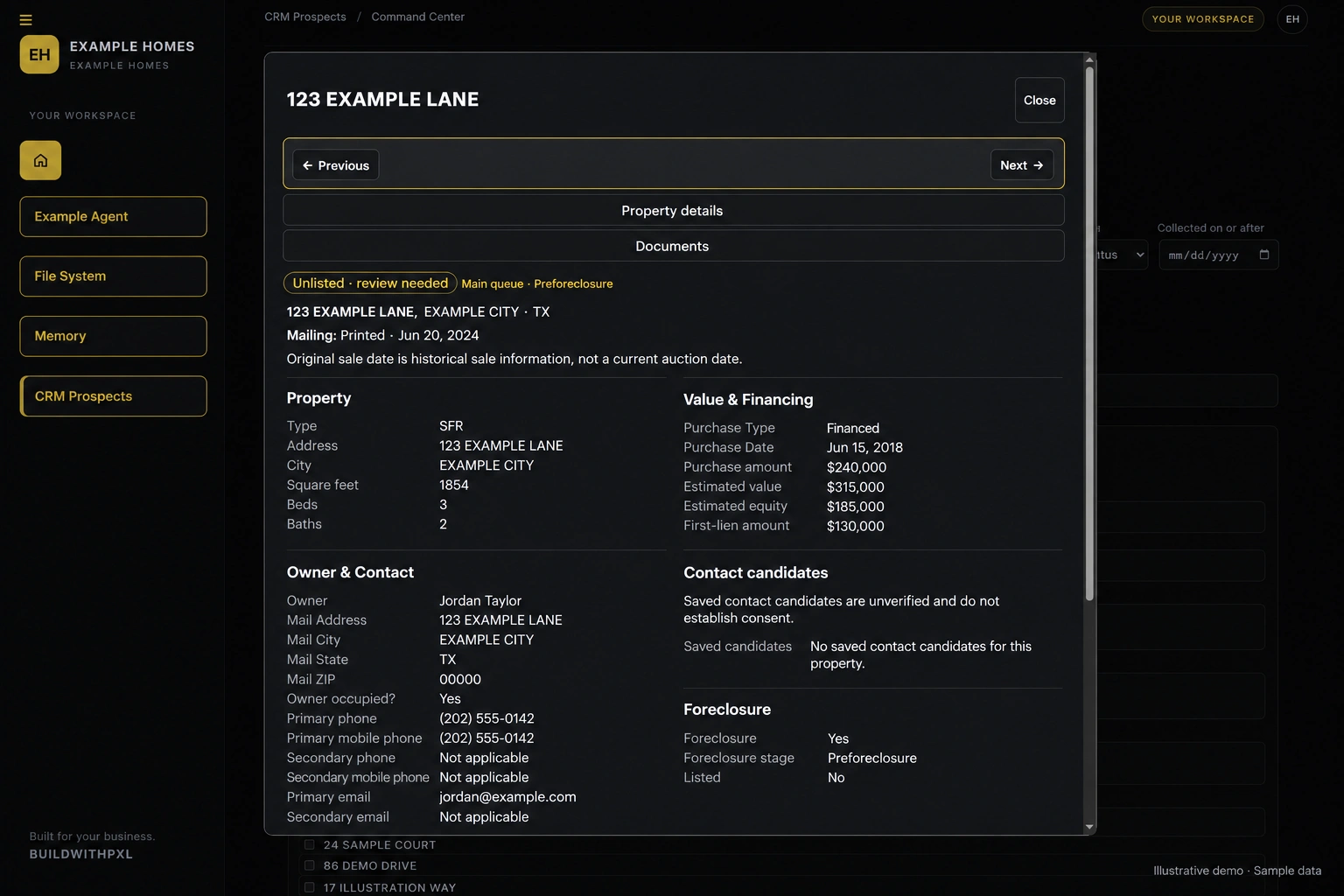Click the Purchase Type value Financed
1344x896 pixels.
coord(853,428)
